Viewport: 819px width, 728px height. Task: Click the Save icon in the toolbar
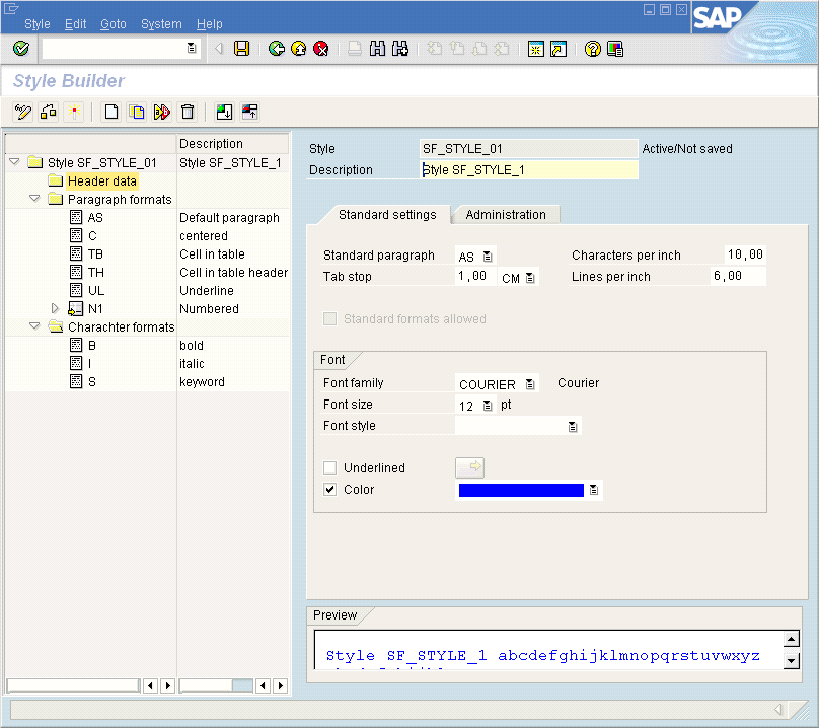point(241,49)
